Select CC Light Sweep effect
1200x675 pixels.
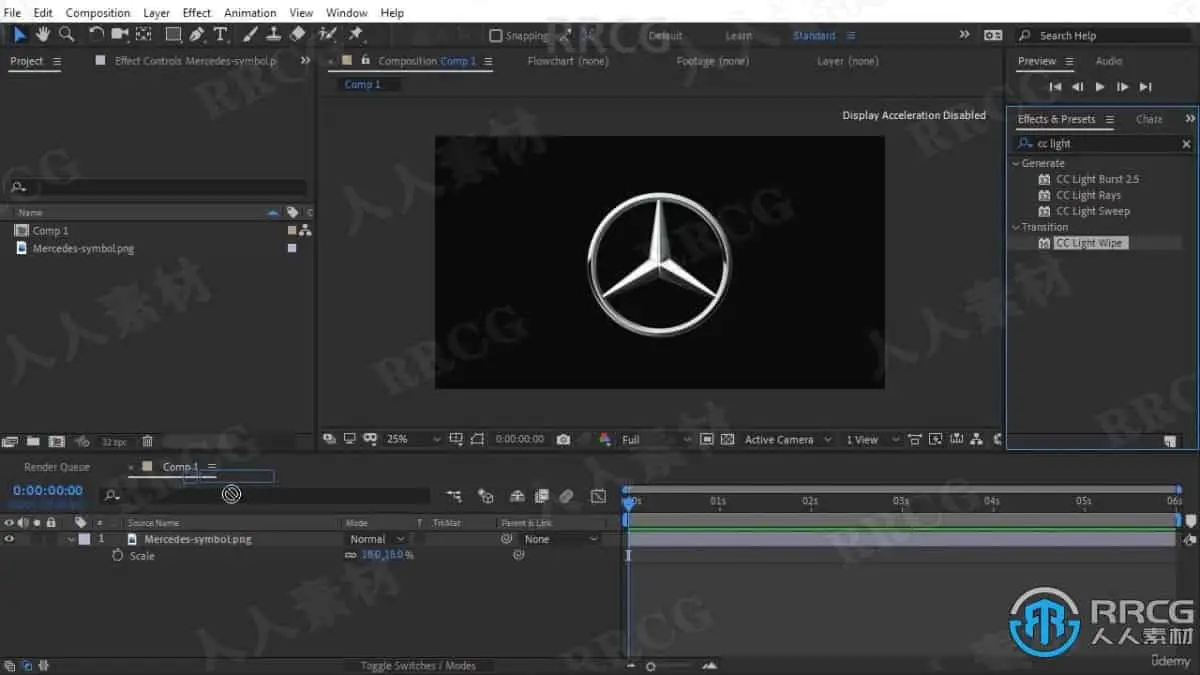pos(1093,211)
